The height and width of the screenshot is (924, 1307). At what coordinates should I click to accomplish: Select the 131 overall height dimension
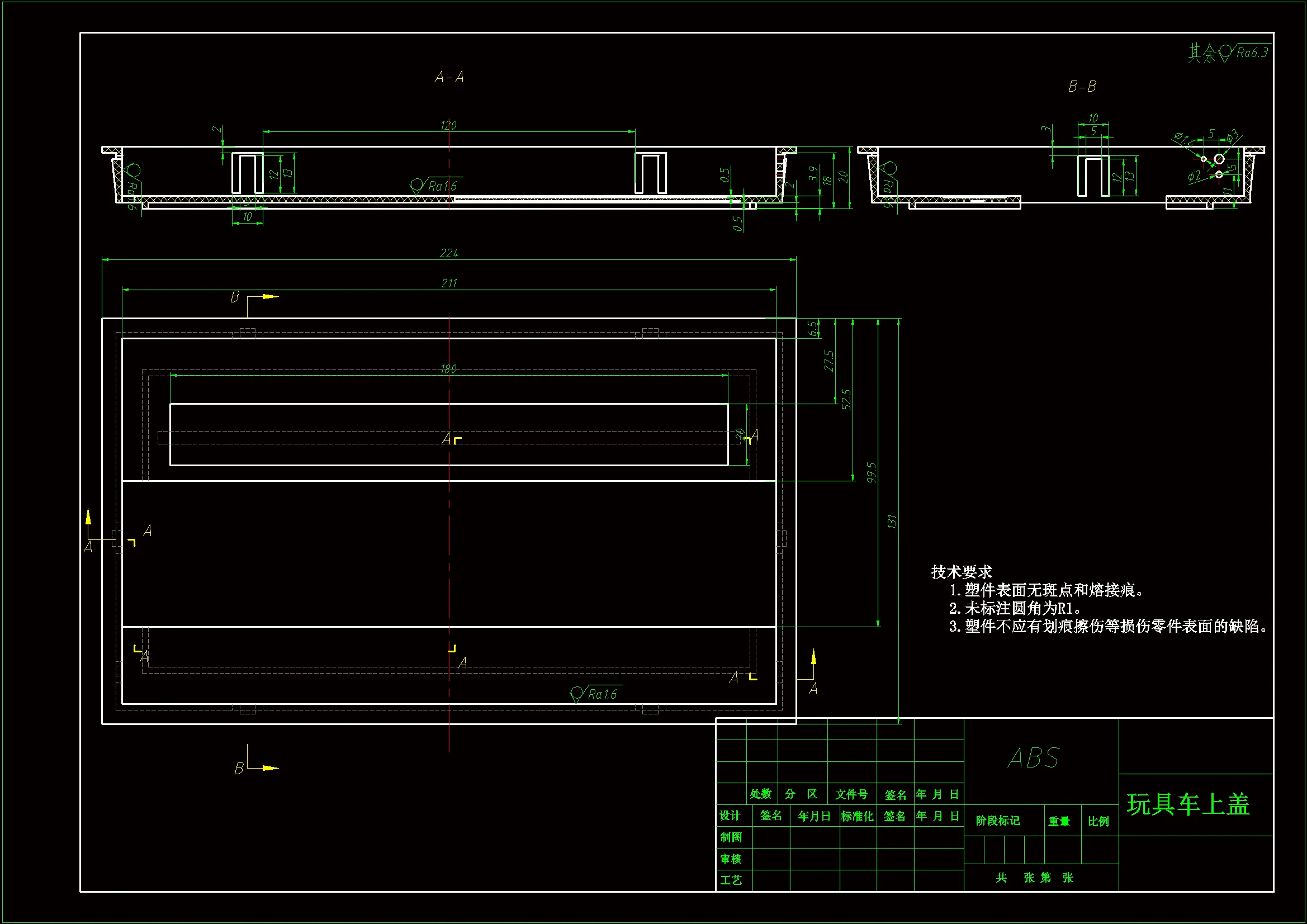(892, 521)
